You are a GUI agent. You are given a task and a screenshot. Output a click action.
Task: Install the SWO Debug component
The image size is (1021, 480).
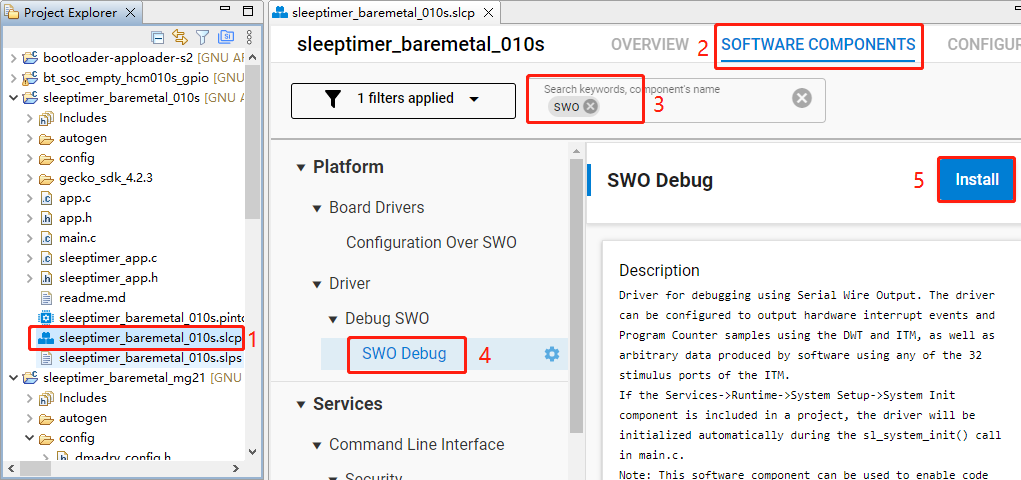[x=977, y=179]
